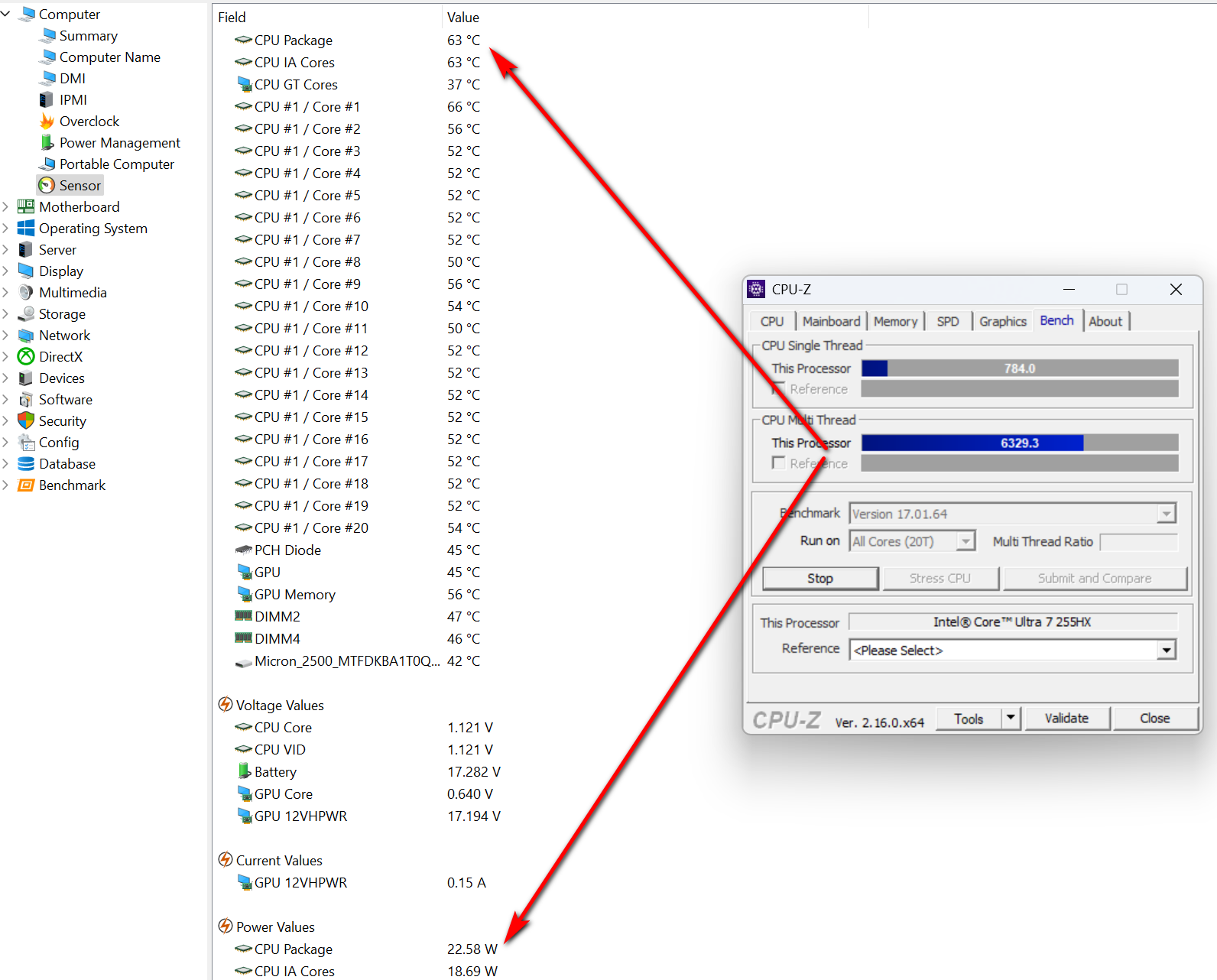
Task: Click the Voltage Values lightning icon
Action: [226, 704]
